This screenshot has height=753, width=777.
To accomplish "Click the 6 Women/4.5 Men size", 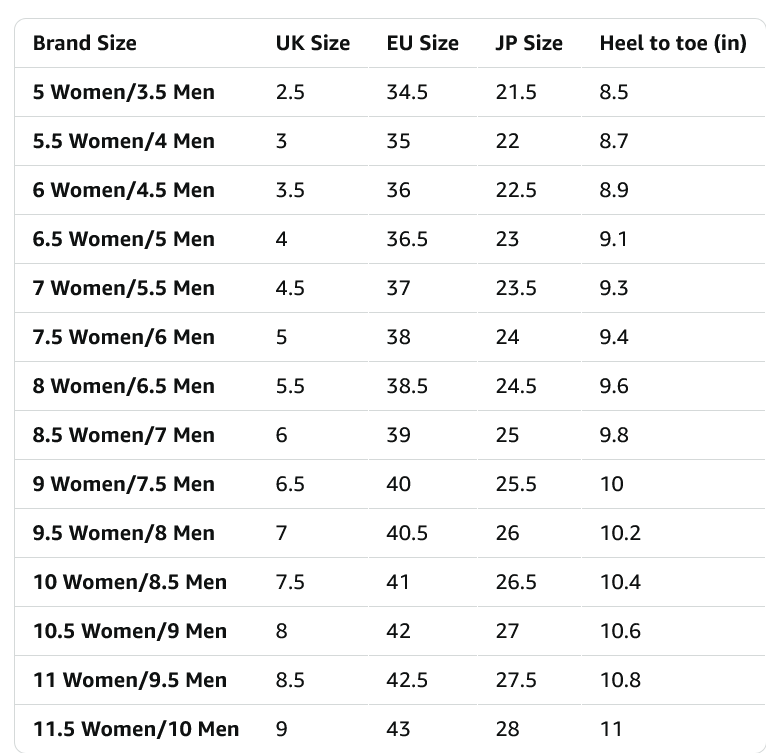I will (123, 190).
